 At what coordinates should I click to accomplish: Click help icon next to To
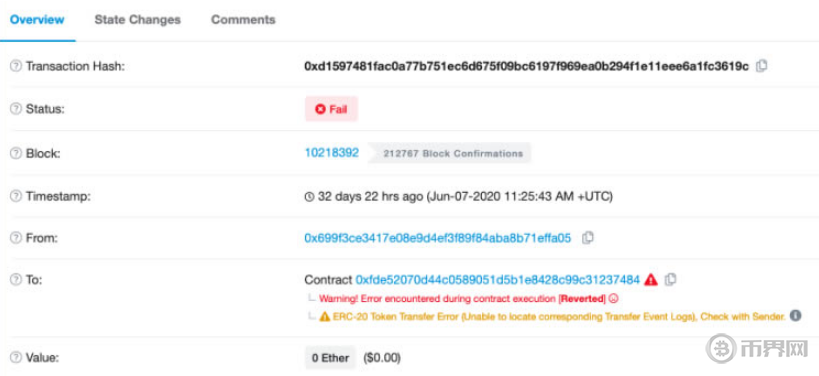(16, 280)
